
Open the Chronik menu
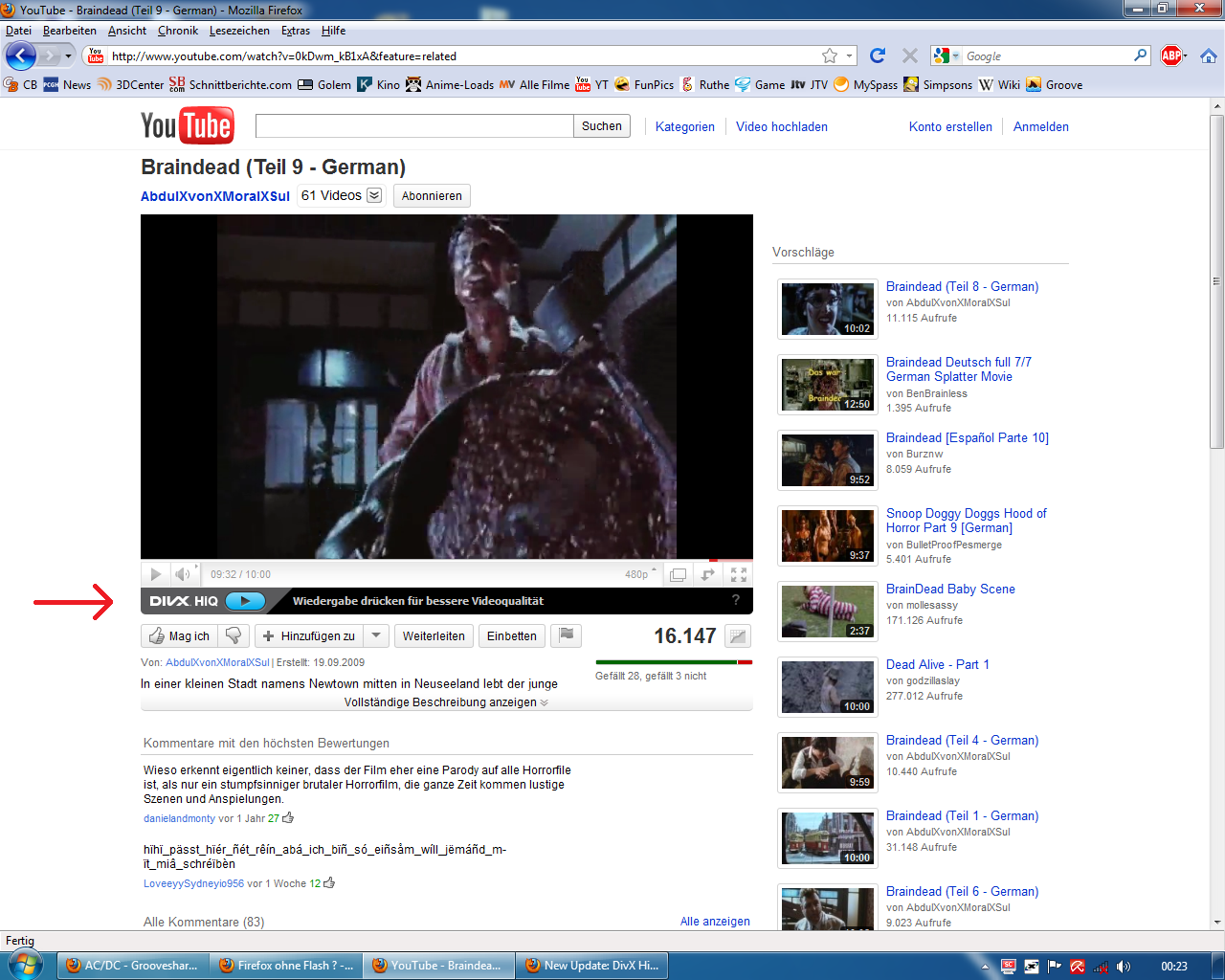click(x=178, y=31)
